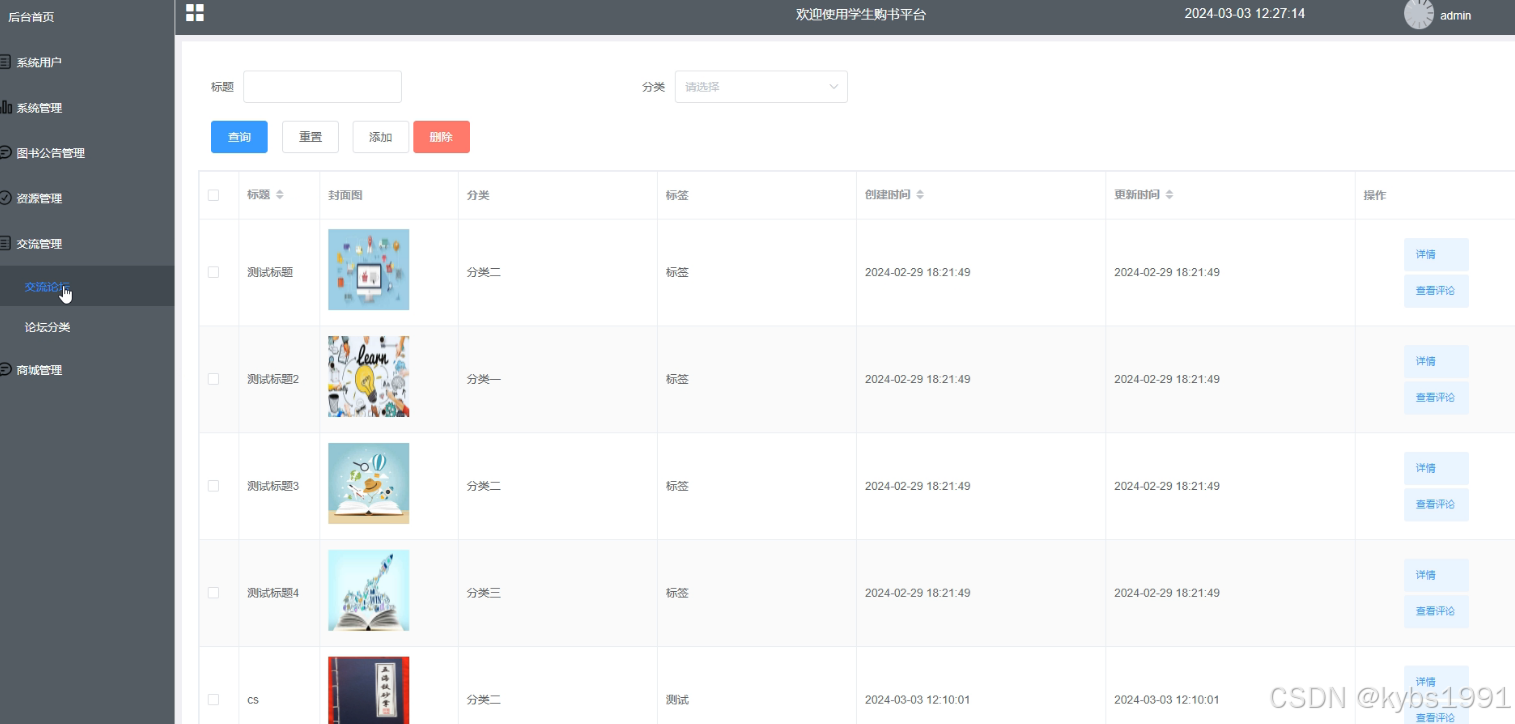Image resolution: width=1515 pixels, height=724 pixels.
Task: Click 查看评论 for 测试标题2
Action: click(1436, 397)
